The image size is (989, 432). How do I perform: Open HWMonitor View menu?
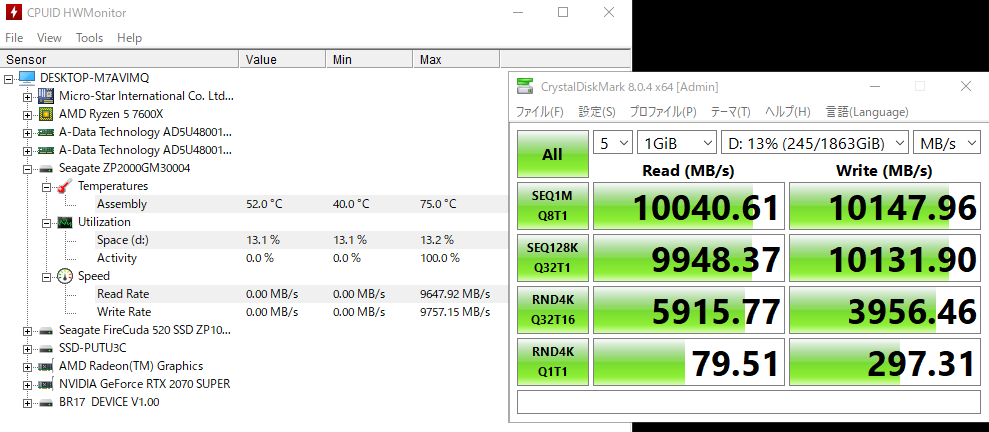tap(49, 38)
